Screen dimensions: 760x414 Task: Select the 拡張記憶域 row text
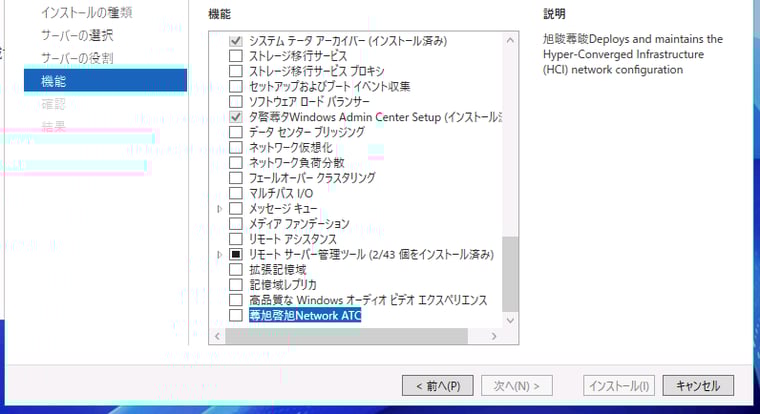pyautogui.click(x=278, y=270)
